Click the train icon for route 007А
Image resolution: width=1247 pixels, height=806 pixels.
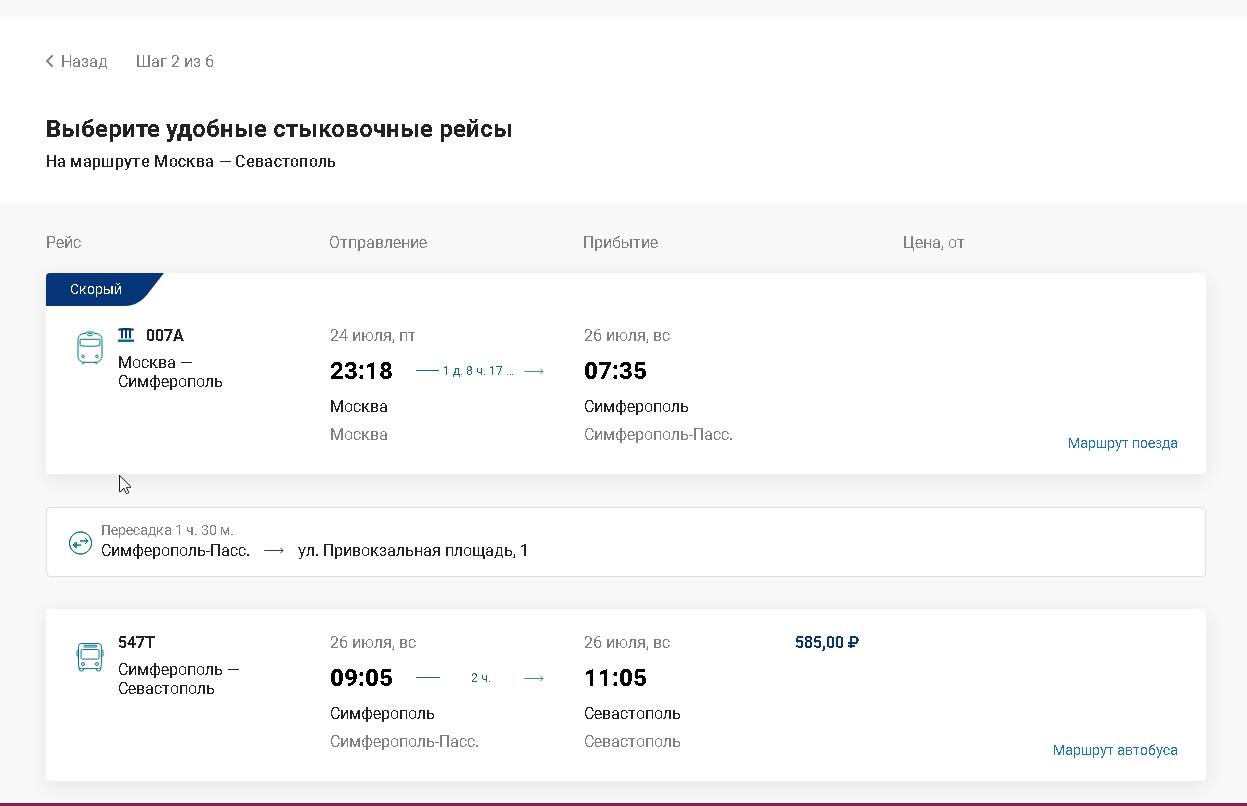point(90,347)
